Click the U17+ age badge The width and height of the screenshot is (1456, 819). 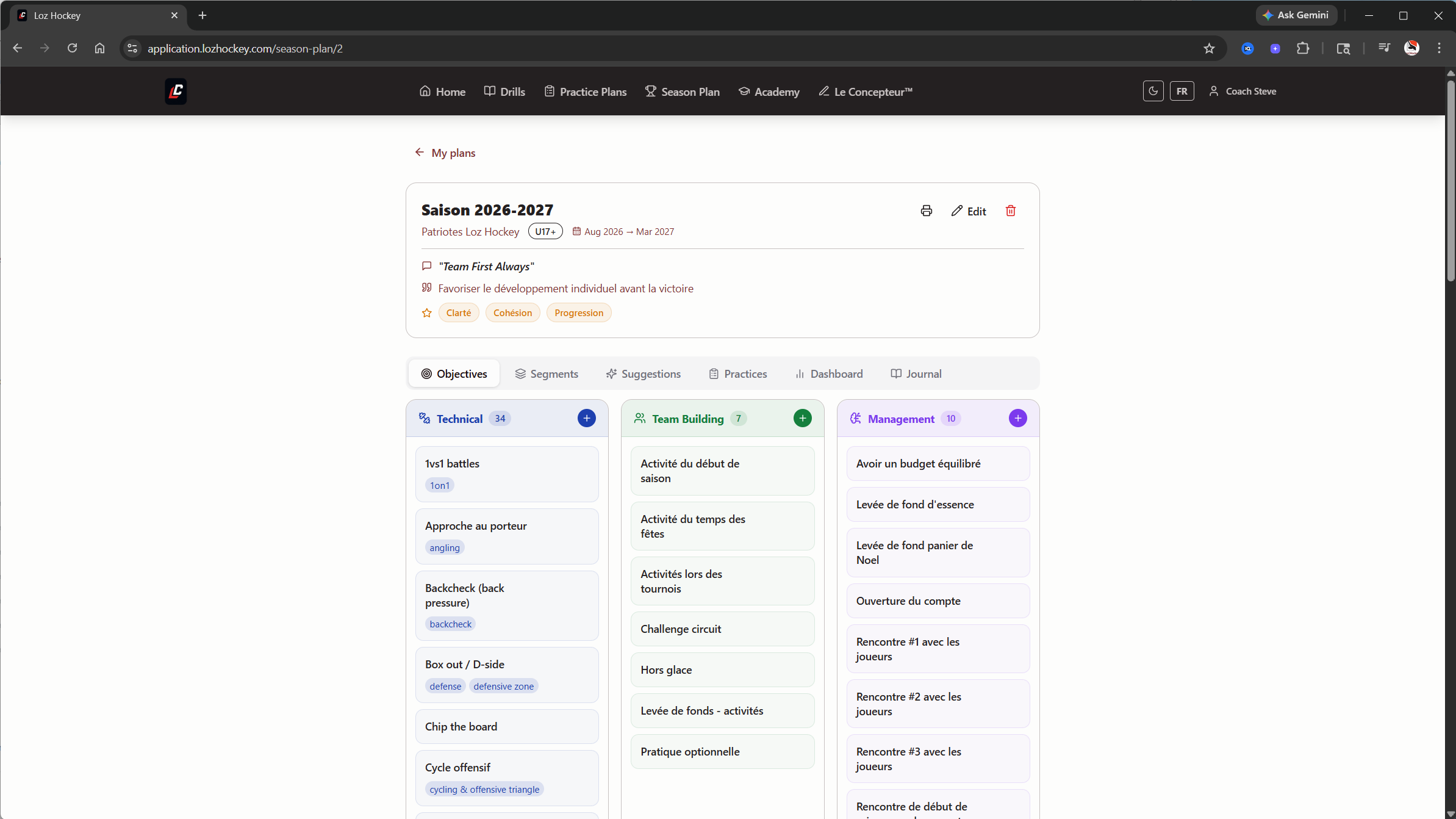(x=545, y=232)
